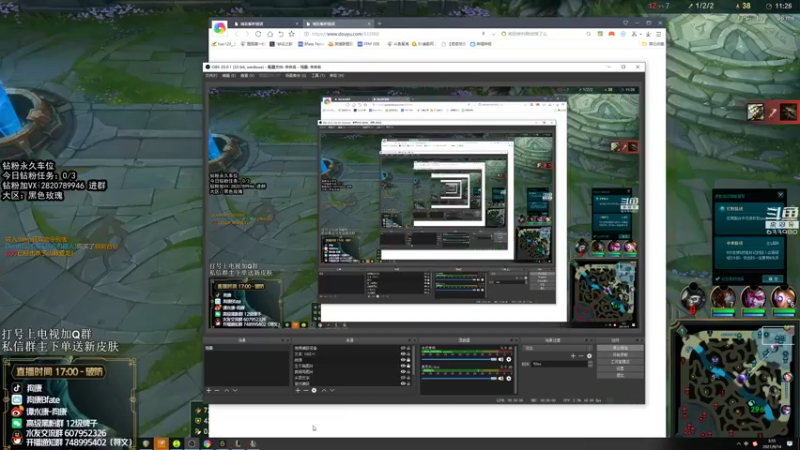Open OBS 编辑(E) menu
Screen dimensions: 800x450
(x=229, y=76)
